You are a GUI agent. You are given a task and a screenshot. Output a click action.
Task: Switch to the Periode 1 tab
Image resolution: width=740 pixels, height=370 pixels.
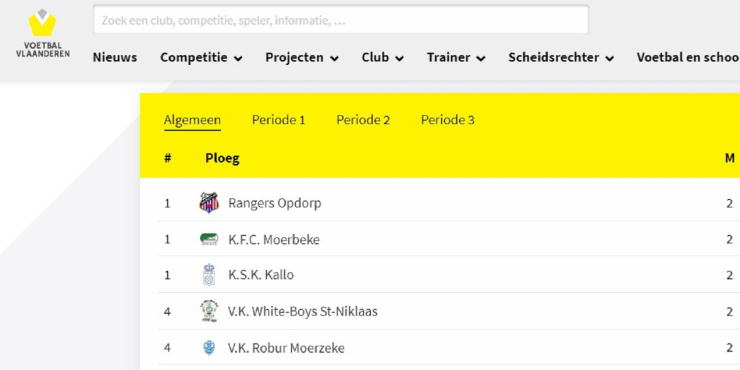pyautogui.click(x=278, y=120)
